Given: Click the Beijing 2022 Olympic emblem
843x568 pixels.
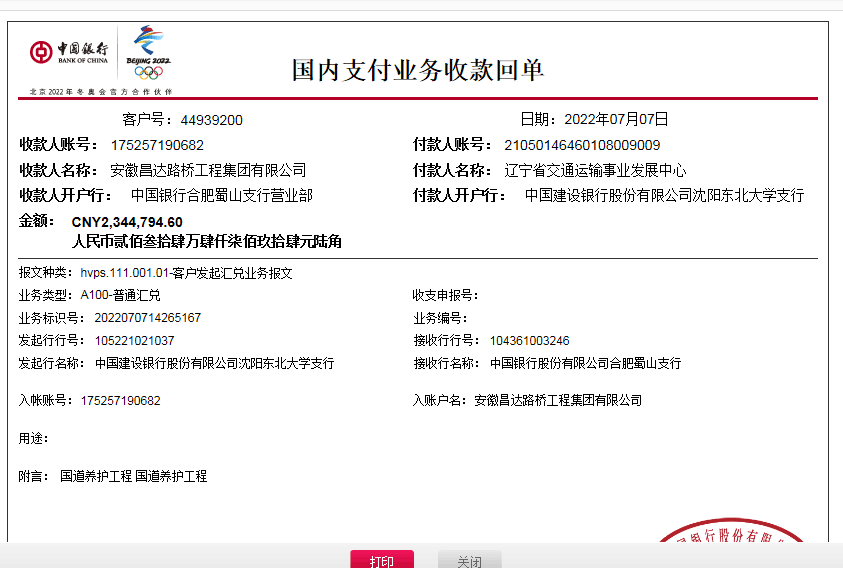Looking at the screenshot, I should click(x=149, y=51).
